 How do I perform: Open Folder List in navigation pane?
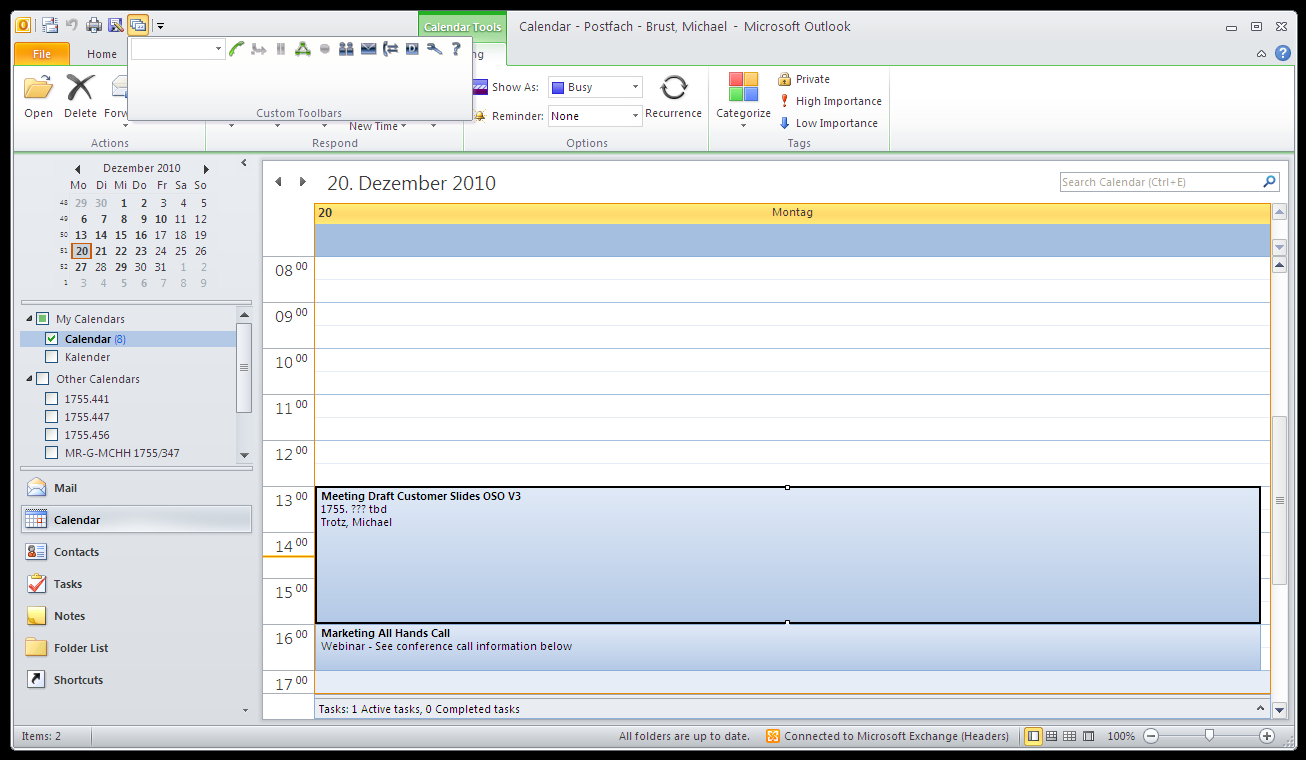(136, 648)
